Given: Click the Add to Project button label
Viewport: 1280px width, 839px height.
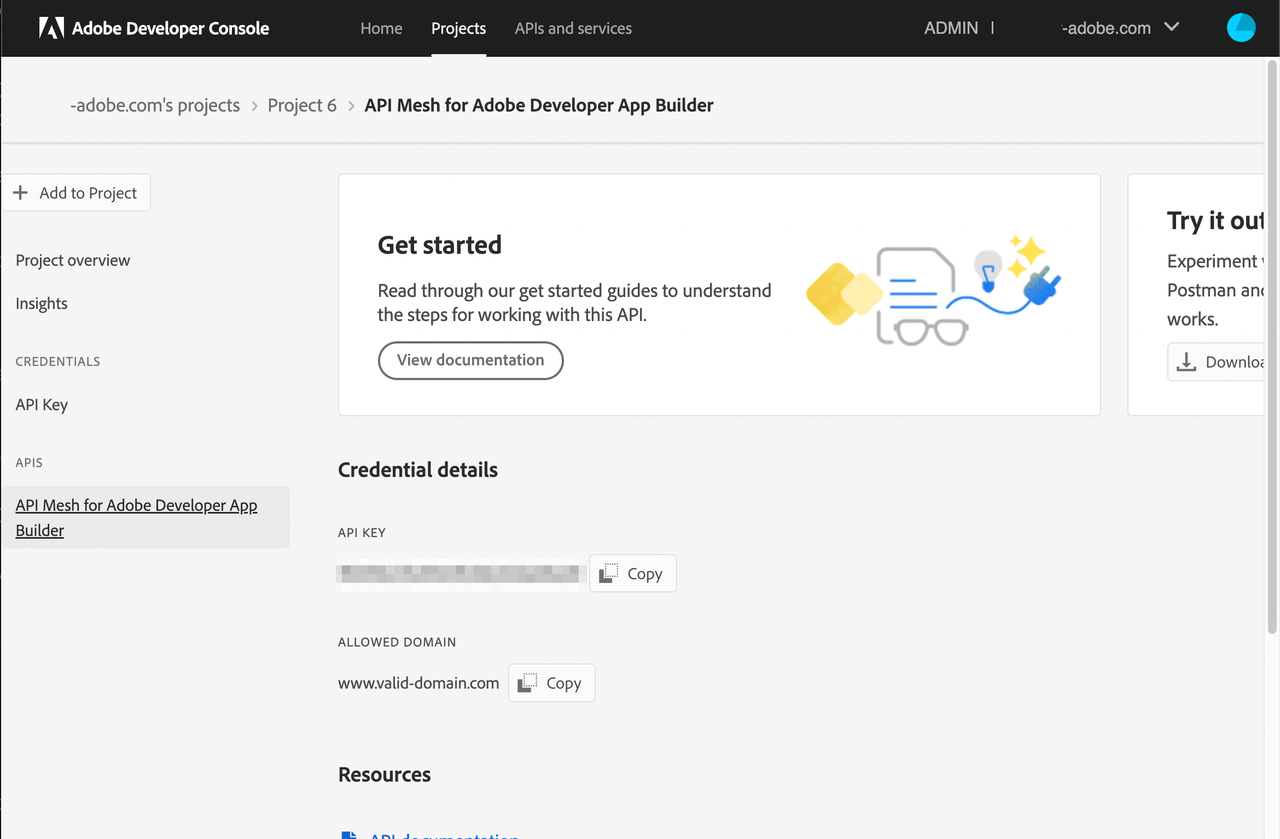Looking at the screenshot, I should coord(88,193).
